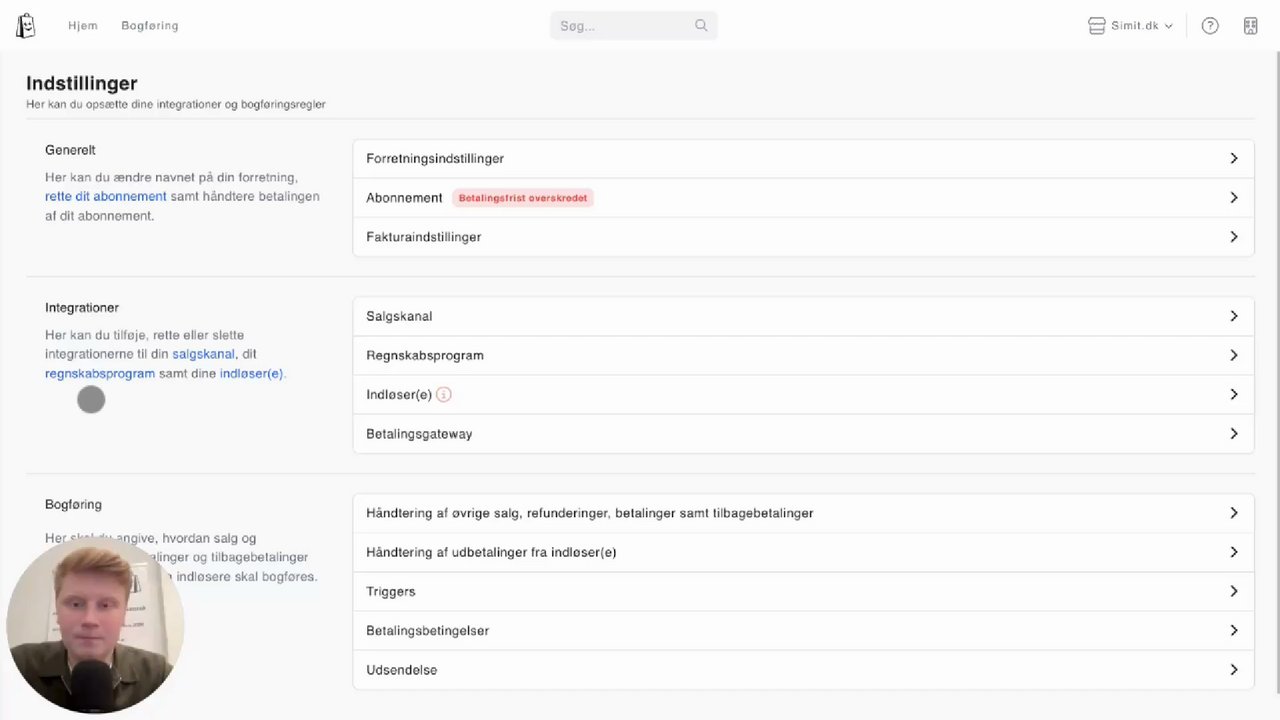Click the presenter webcam thumbnail
This screenshot has width=1280, height=720.
pyautogui.click(x=95, y=627)
